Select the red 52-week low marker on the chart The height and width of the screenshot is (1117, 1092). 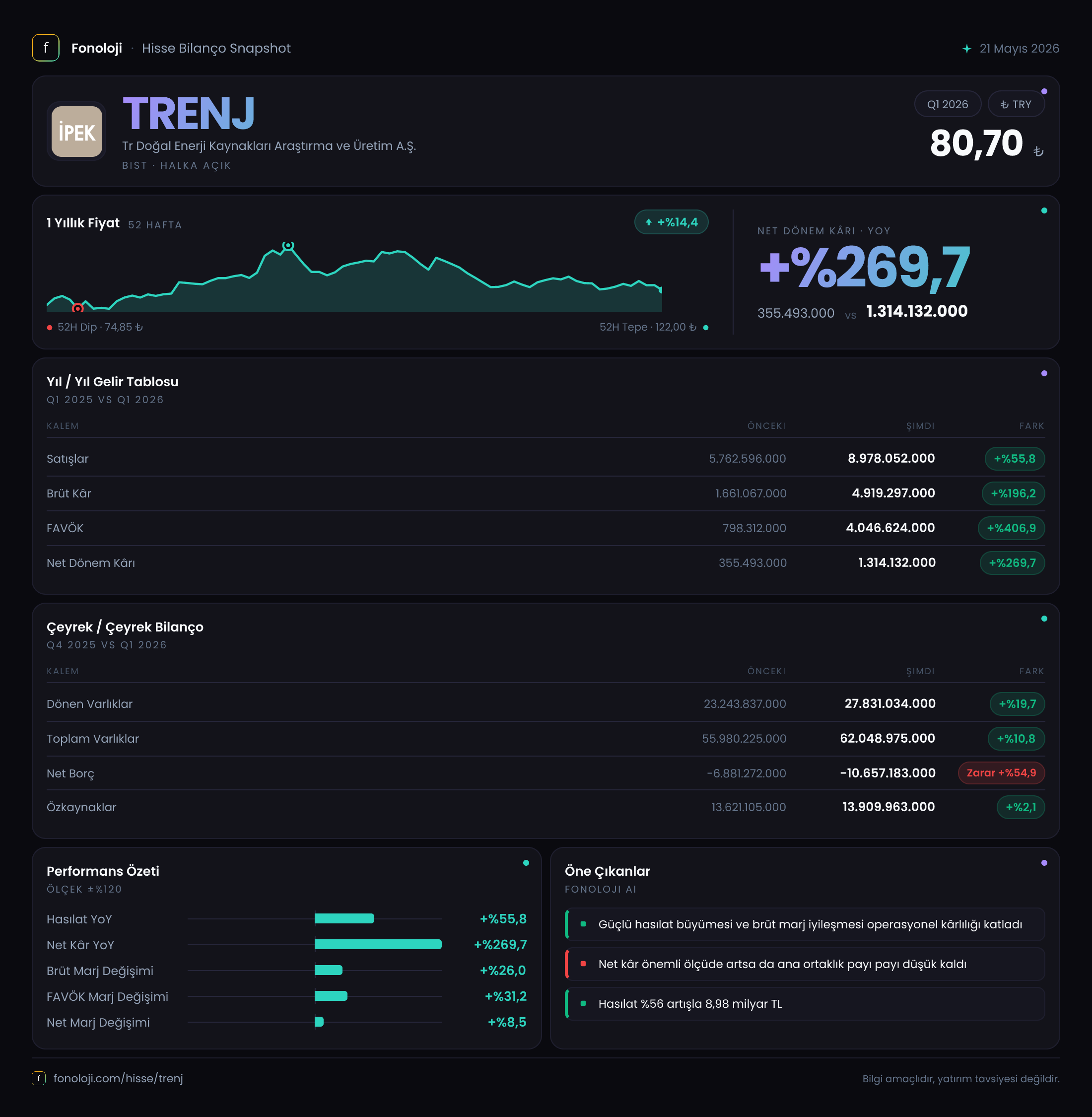click(x=77, y=308)
